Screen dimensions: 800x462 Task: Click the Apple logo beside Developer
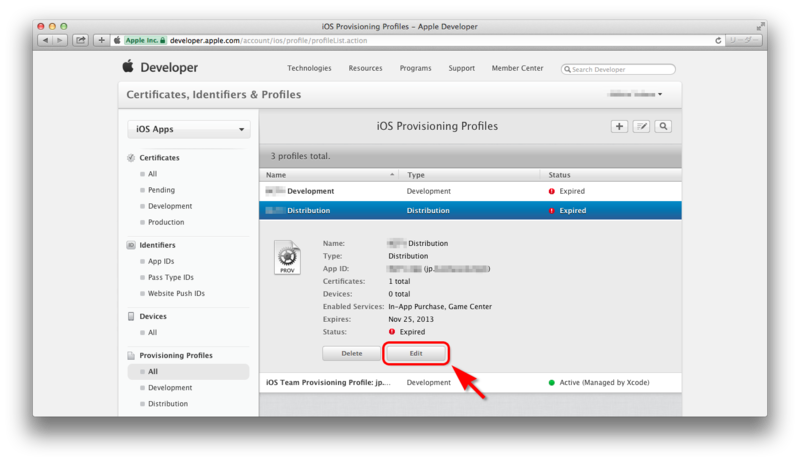128,66
